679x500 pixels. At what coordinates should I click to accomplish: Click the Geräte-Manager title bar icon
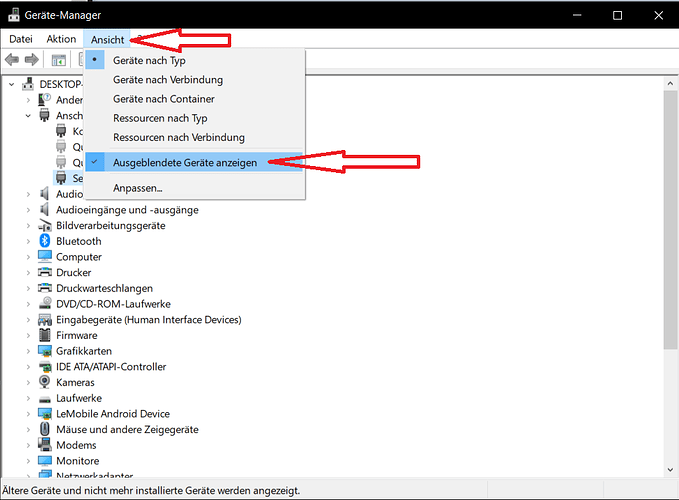point(14,15)
